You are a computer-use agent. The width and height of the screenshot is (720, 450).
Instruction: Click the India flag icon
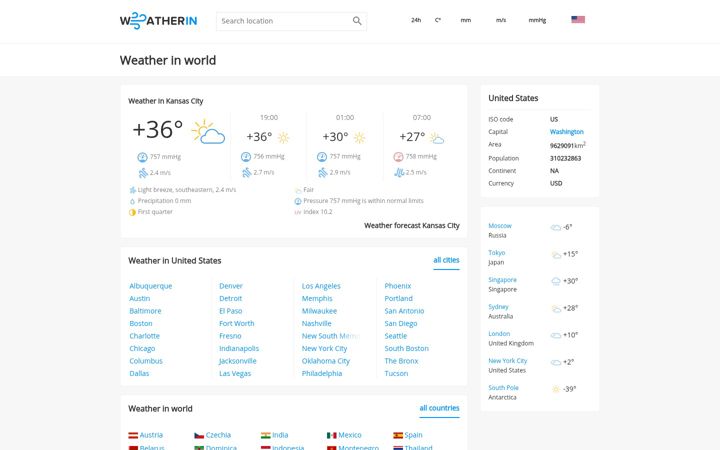point(265,435)
